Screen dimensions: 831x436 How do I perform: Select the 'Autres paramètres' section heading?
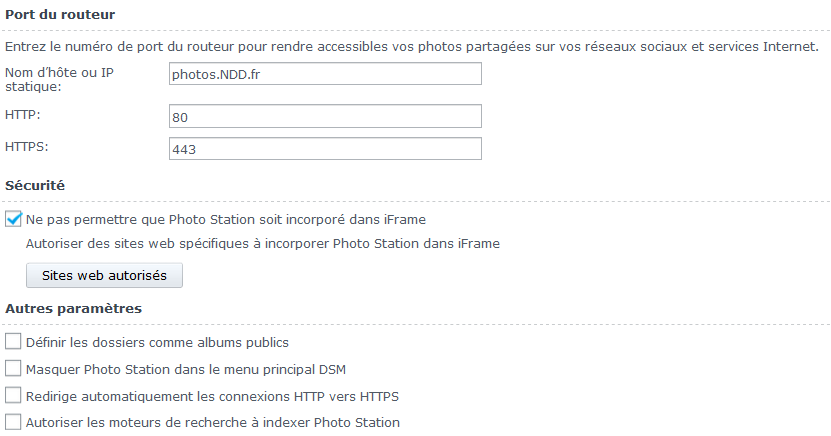click(73, 308)
